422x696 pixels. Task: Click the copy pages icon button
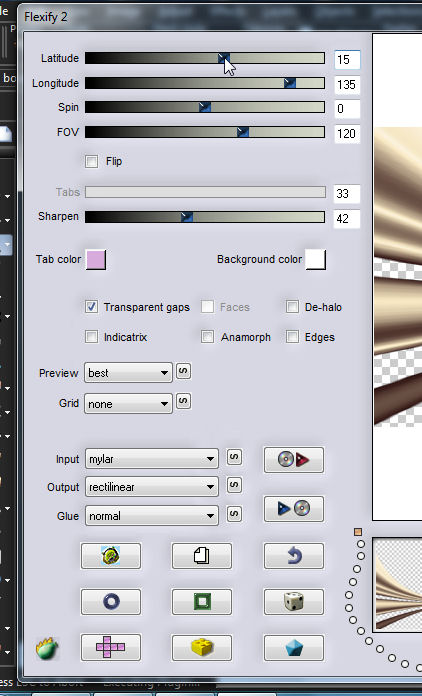[202, 556]
